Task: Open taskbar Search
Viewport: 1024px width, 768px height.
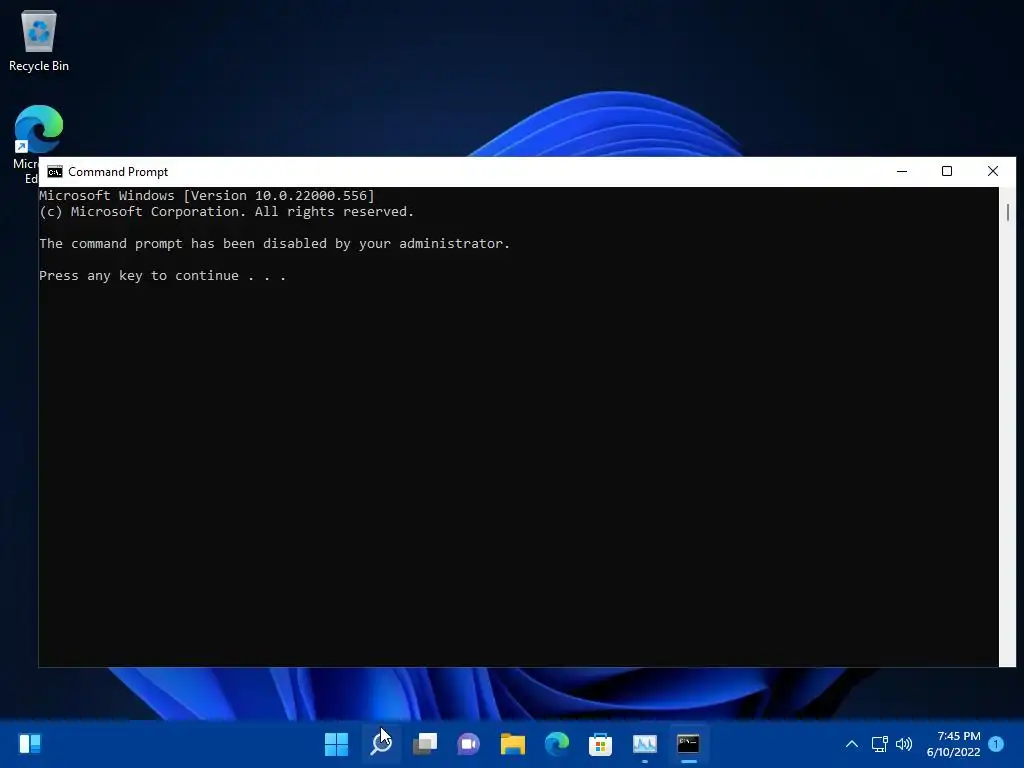Action: coord(381,744)
